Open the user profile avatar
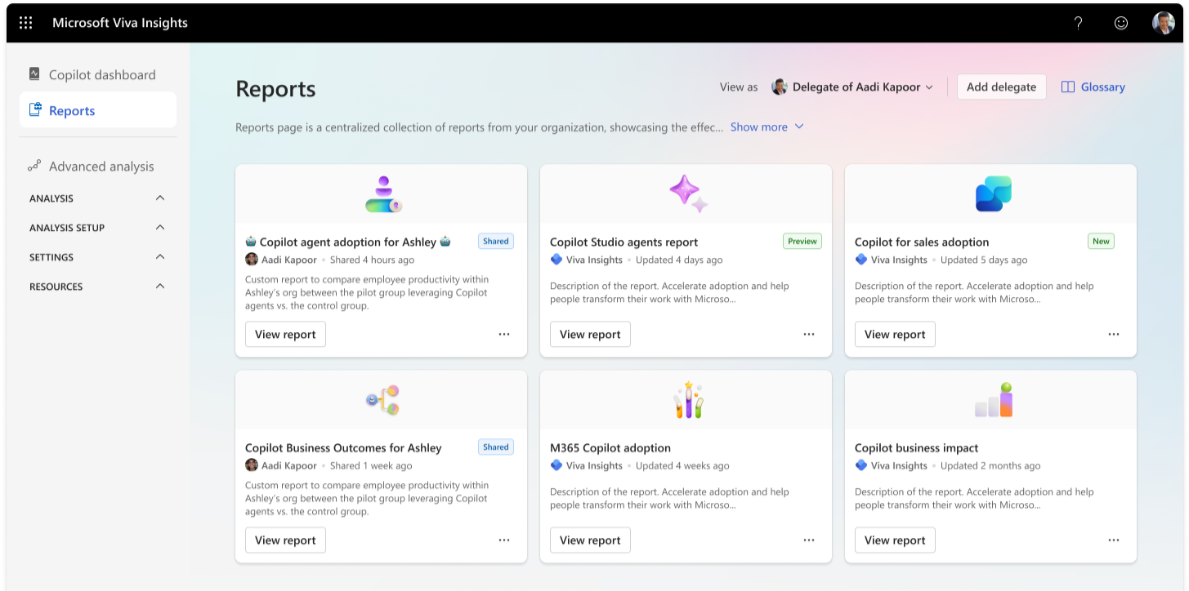1189x591 pixels. coord(1162,23)
